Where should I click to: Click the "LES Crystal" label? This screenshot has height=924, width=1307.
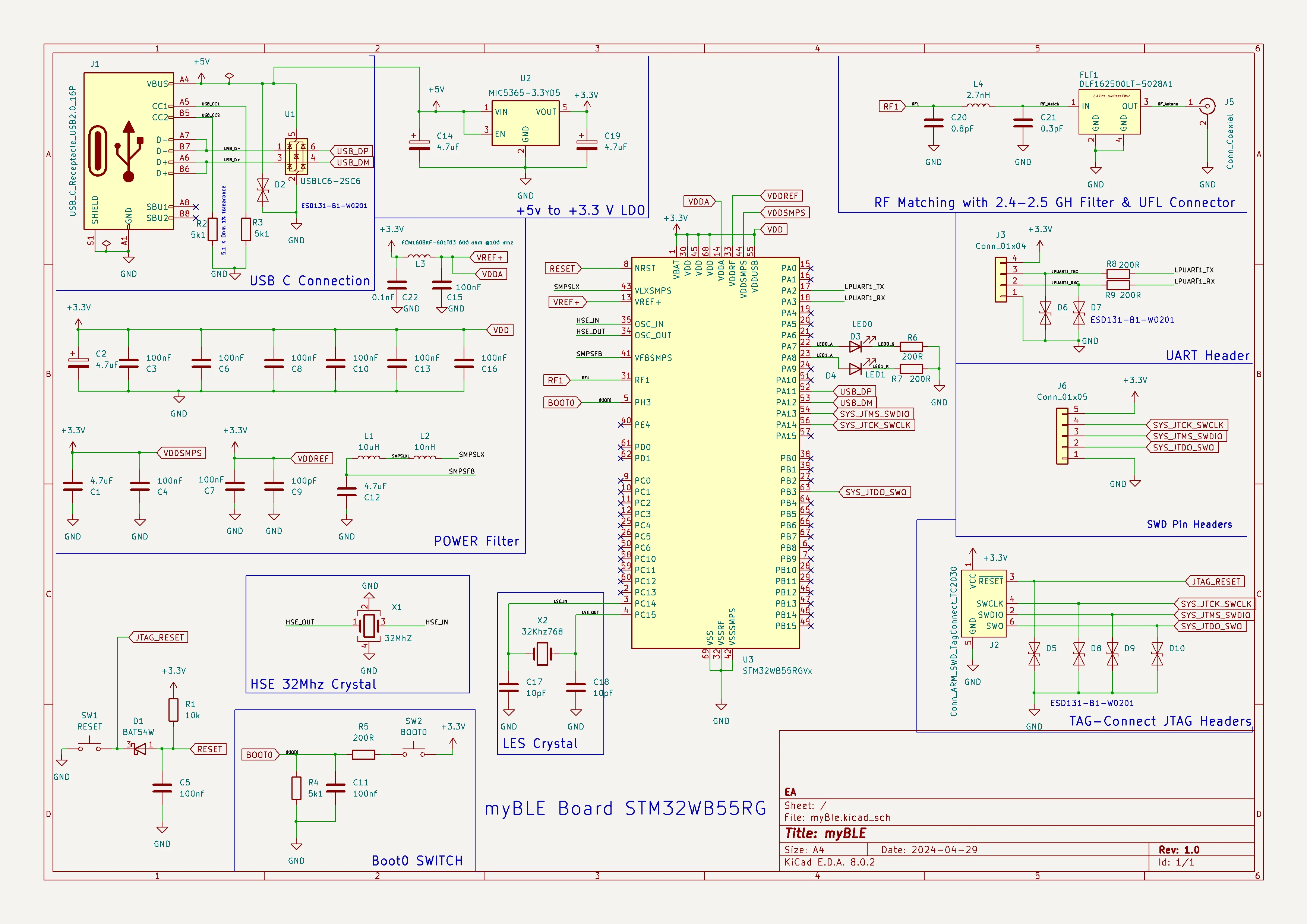pos(540,744)
